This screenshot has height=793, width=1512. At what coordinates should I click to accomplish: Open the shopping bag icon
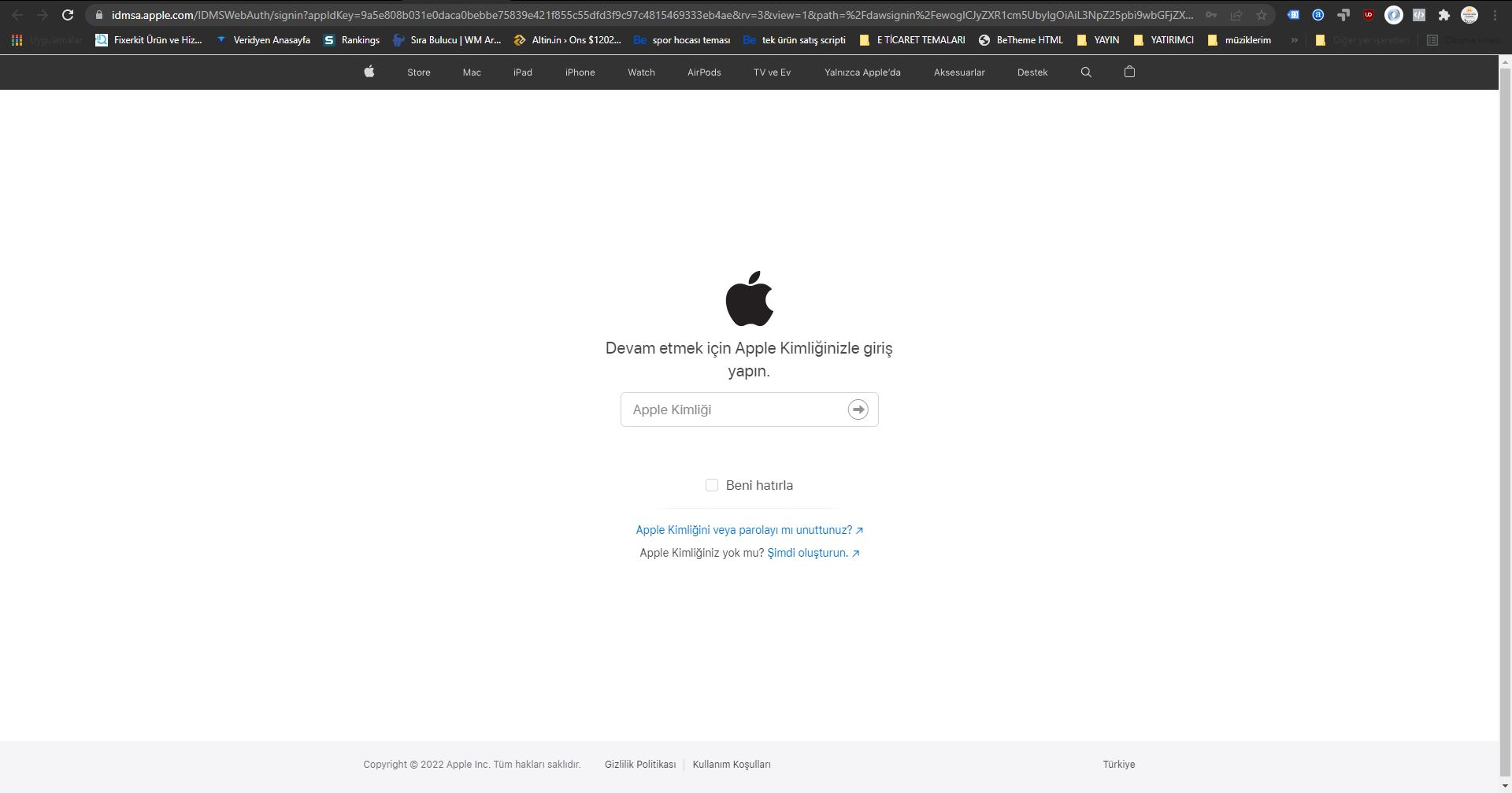coord(1129,72)
